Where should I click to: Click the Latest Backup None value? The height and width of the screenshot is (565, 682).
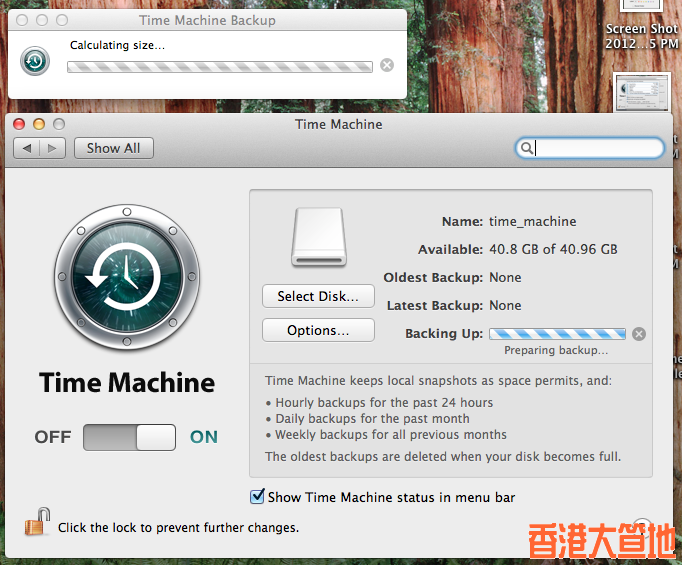tap(505, 305)
